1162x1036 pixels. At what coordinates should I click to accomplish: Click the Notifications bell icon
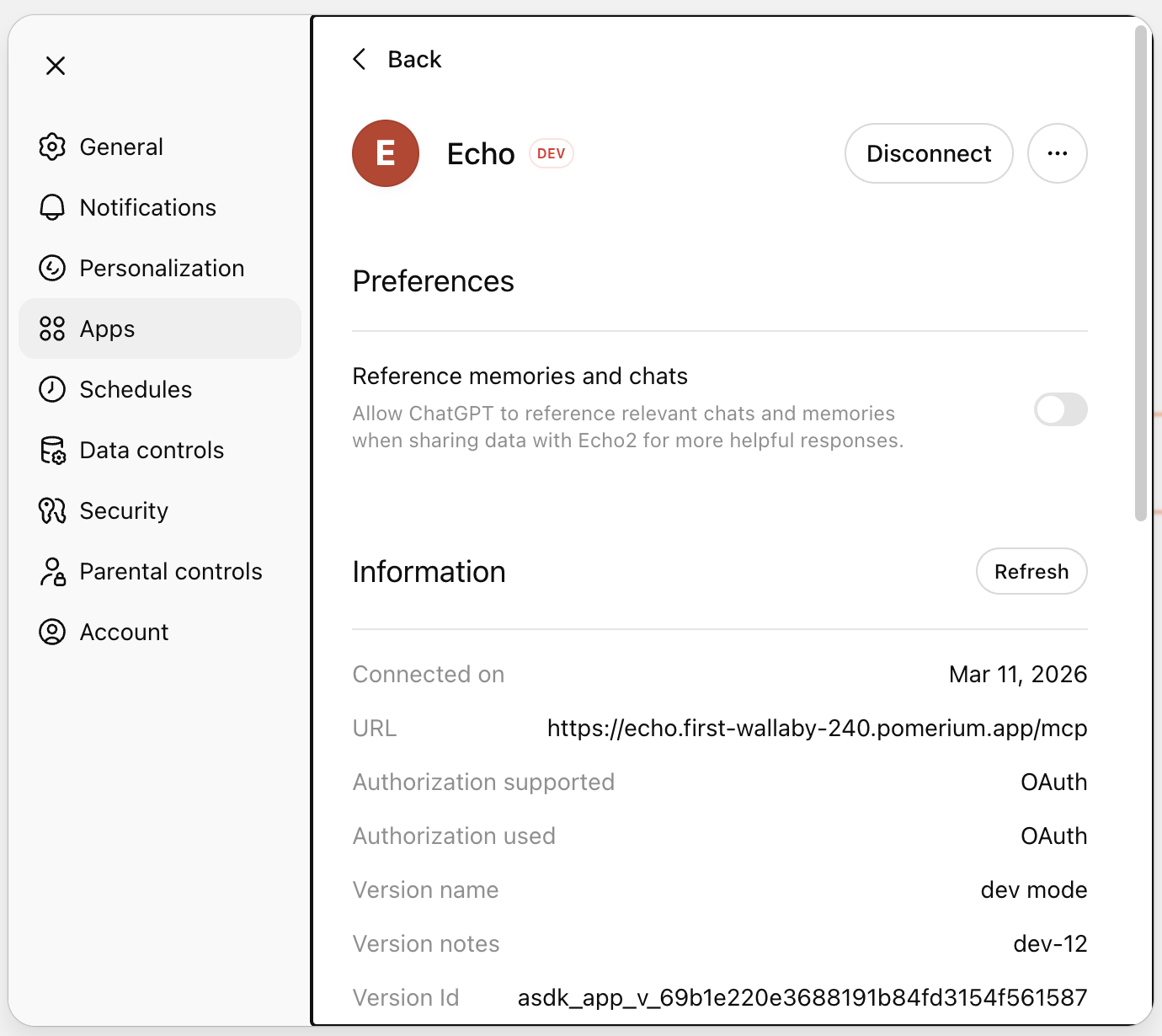(x=51, y=207)
